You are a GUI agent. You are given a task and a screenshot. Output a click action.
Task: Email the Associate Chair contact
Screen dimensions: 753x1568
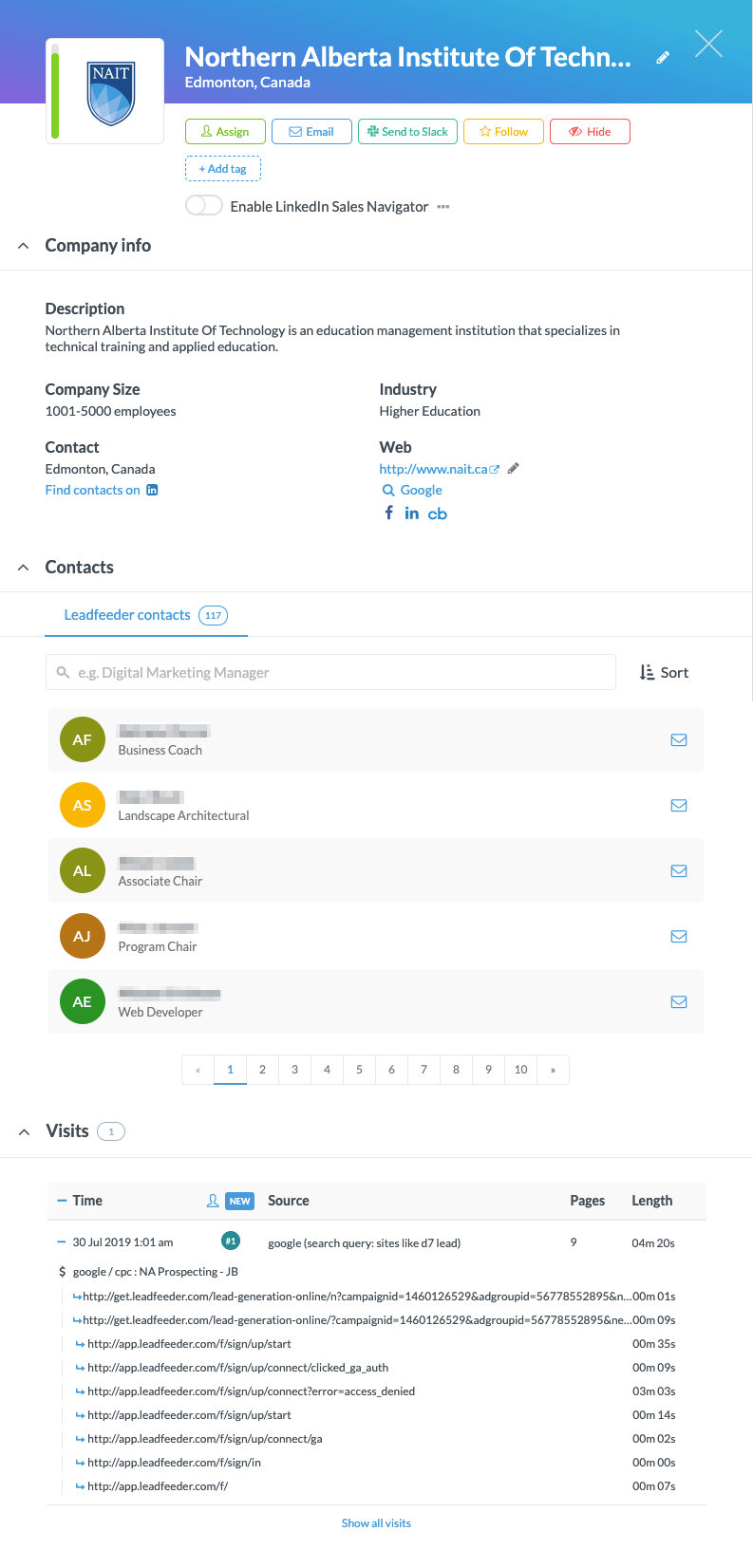[x=679, y=870]
